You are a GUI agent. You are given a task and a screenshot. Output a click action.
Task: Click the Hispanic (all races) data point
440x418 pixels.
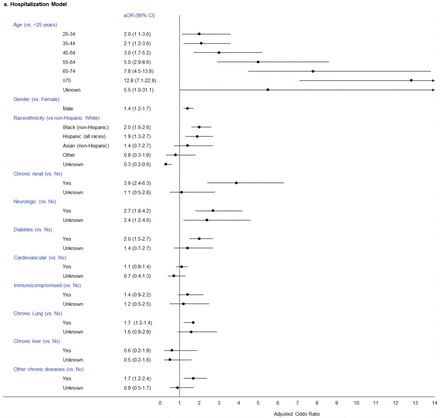click(x=197, y=136)
